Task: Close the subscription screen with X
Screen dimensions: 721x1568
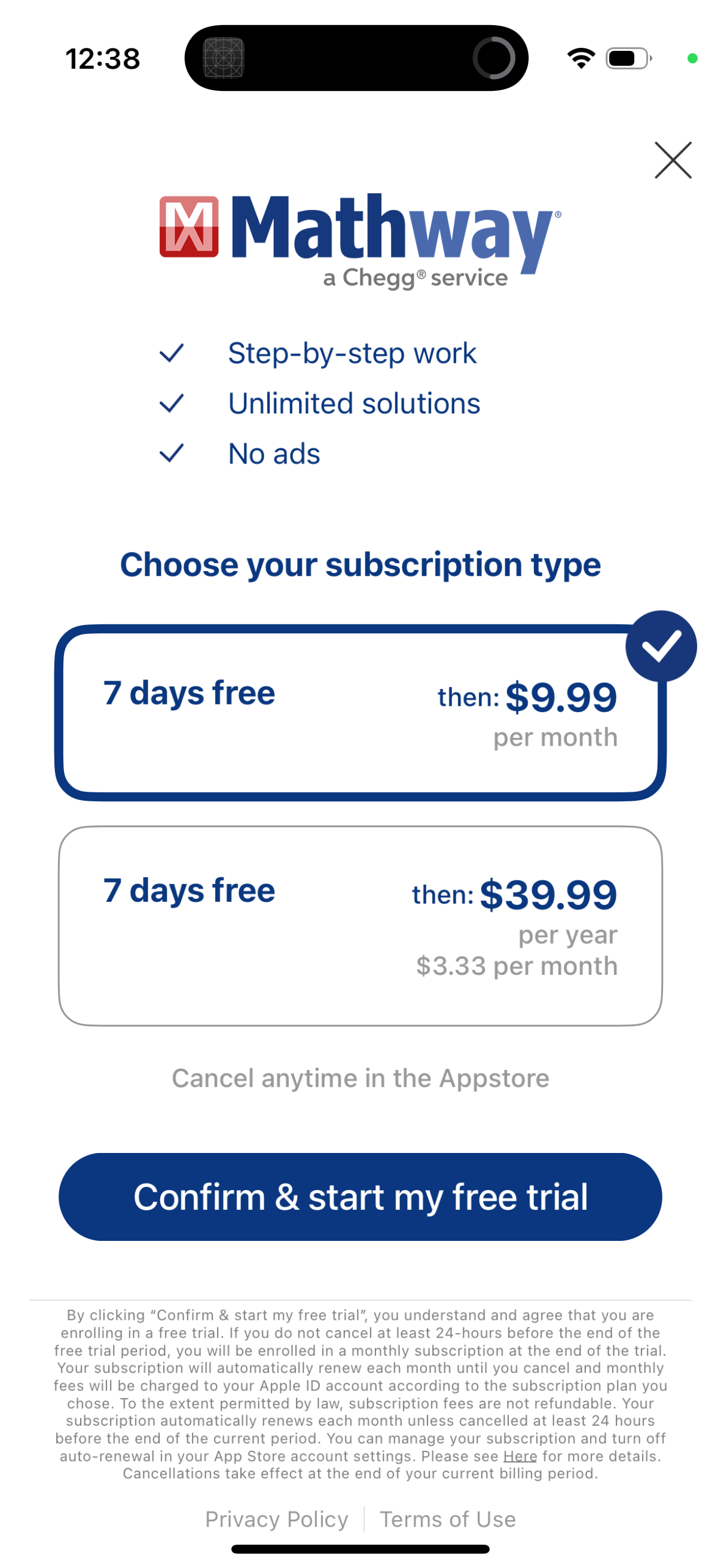Action: coord(673,160)
